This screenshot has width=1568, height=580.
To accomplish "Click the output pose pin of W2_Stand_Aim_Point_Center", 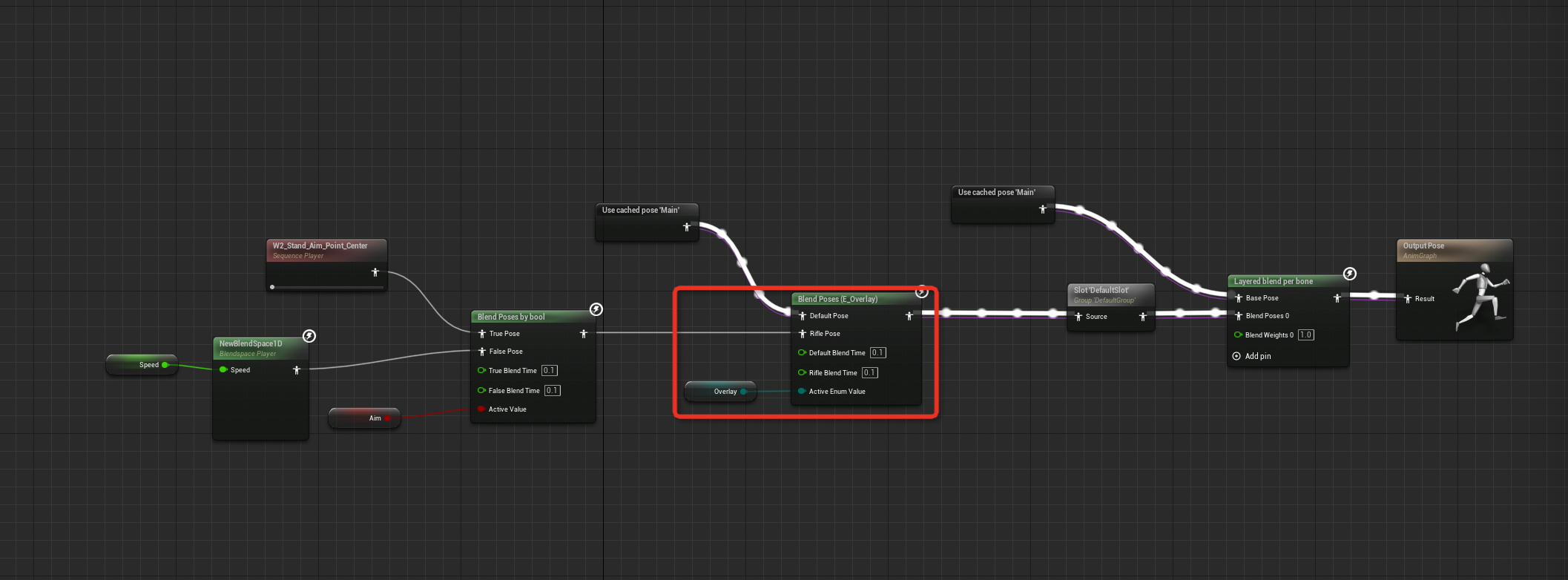I will coord(375,272).
